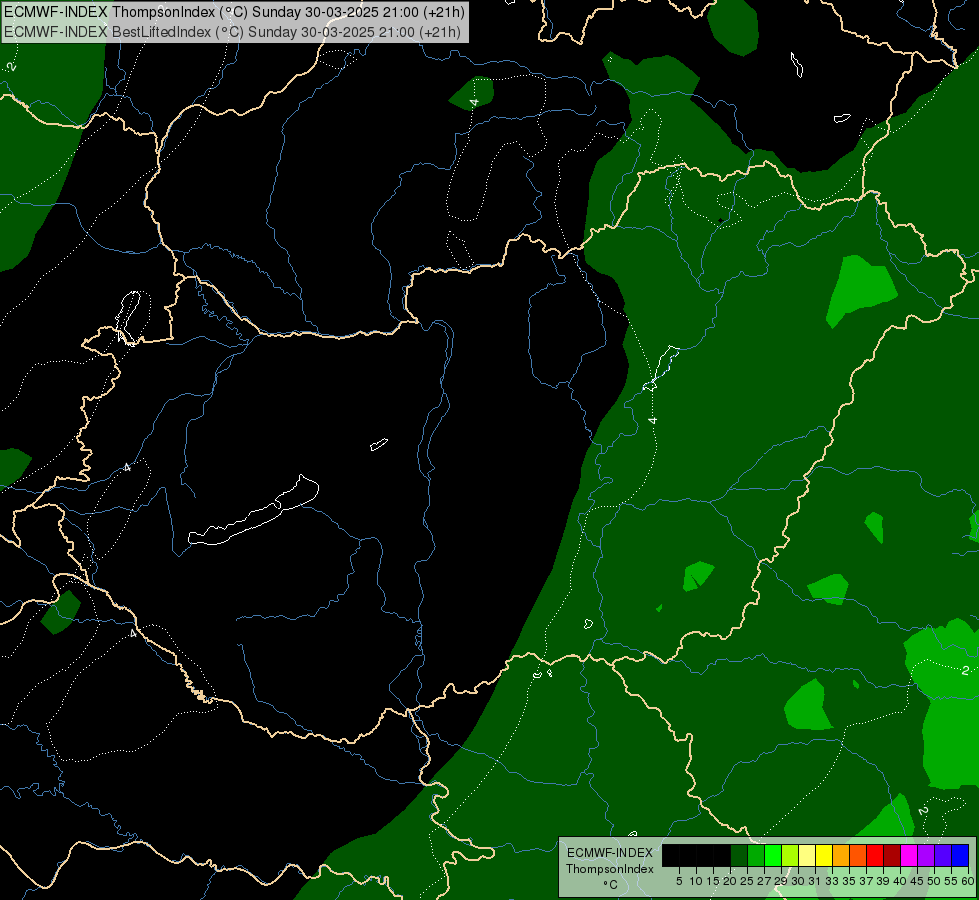Screen dimensions: 979x900
Task: Pick the pure yellow 31–33 legend swatch
Action: point(824,855)
